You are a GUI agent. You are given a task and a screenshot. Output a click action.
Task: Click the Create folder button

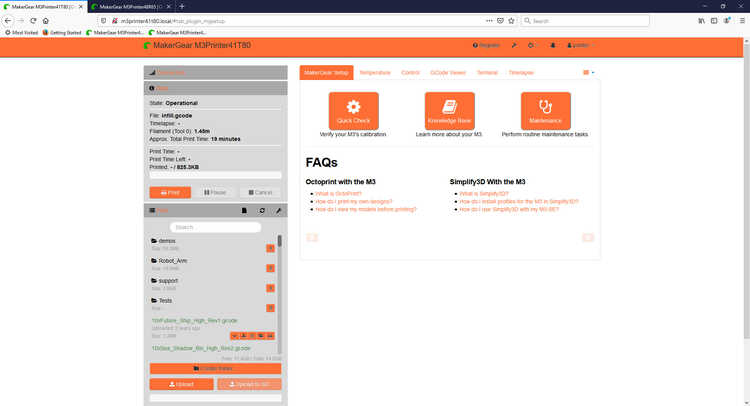tap(216, 369)
